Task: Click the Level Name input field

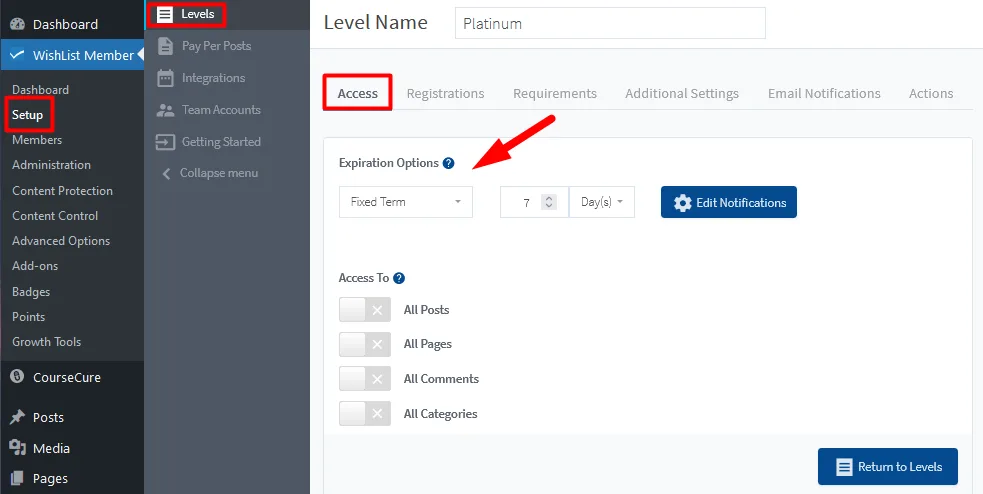Action: tap(610, 23)
